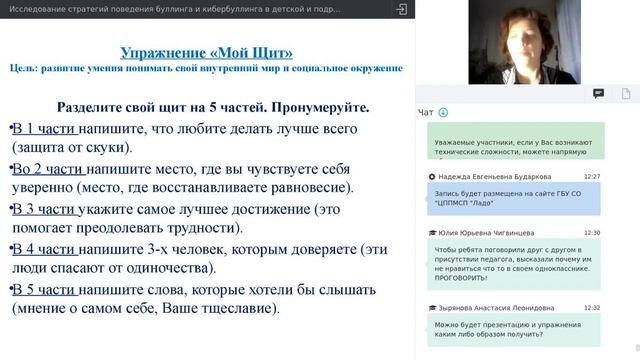
Task: Click the message ending with ПРОГОВОРИТЬ!
Action: [x=514, y=264]
